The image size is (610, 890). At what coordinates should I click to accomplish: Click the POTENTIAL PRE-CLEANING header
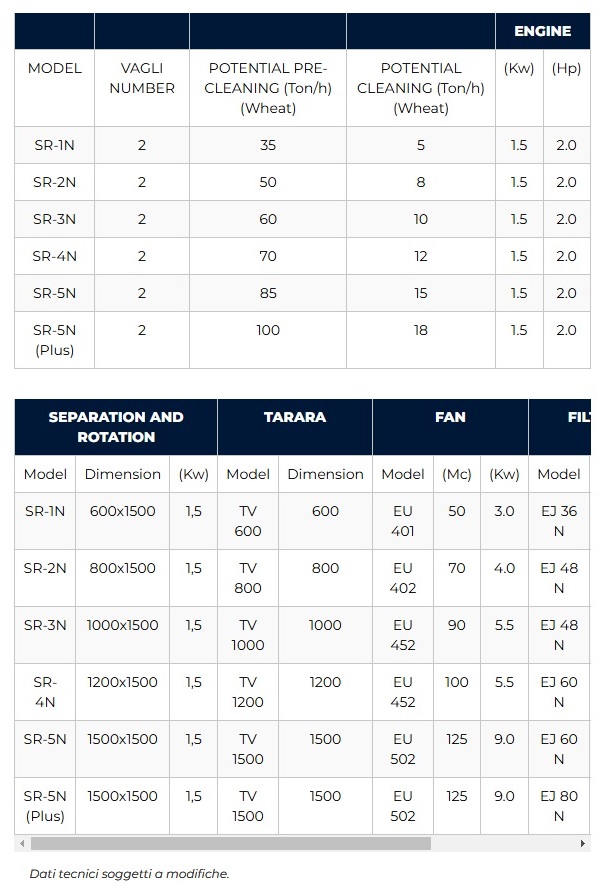coord(268,88)
